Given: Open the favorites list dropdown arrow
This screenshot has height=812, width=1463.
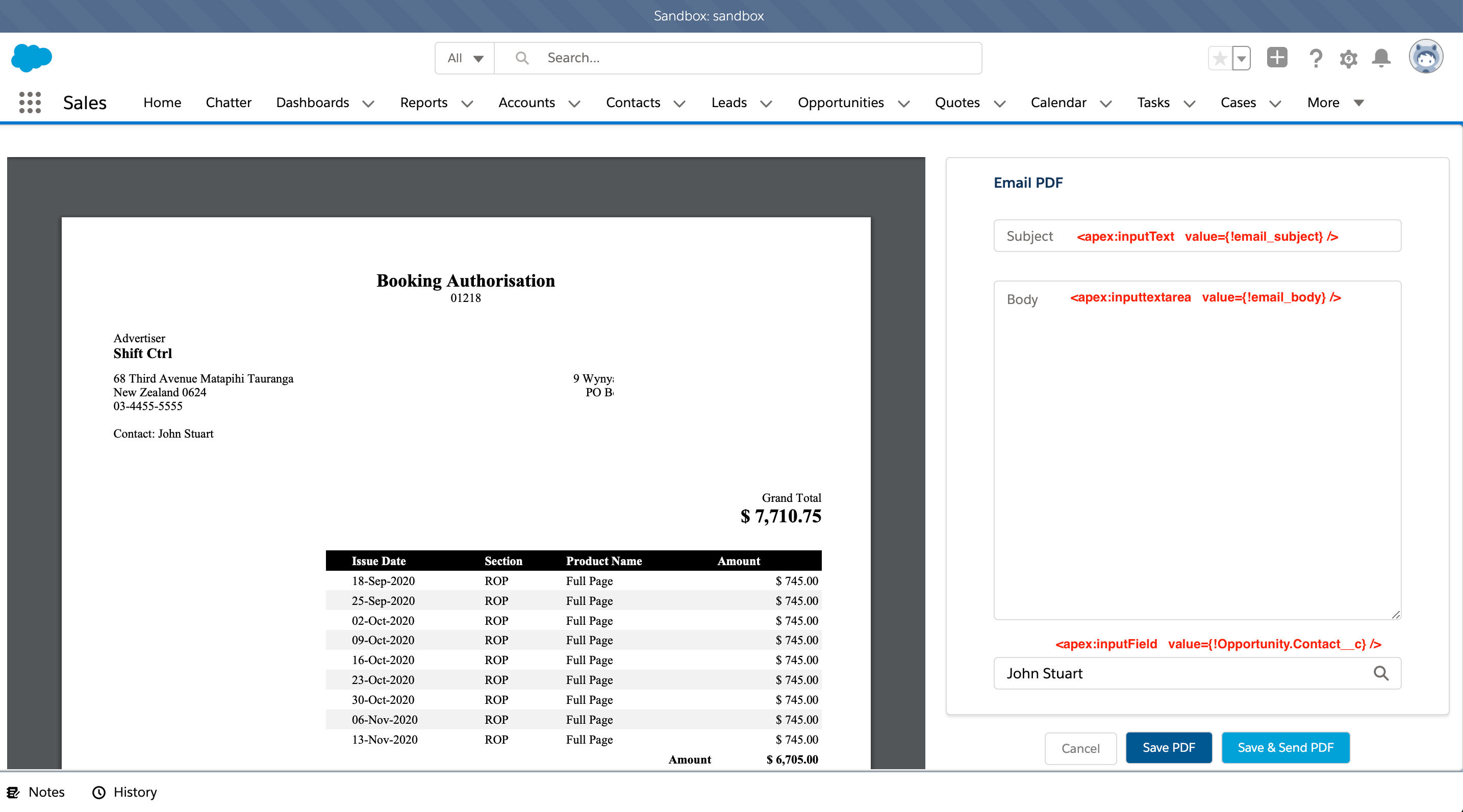Looking at the screenshot, I should click(1242, 58).
